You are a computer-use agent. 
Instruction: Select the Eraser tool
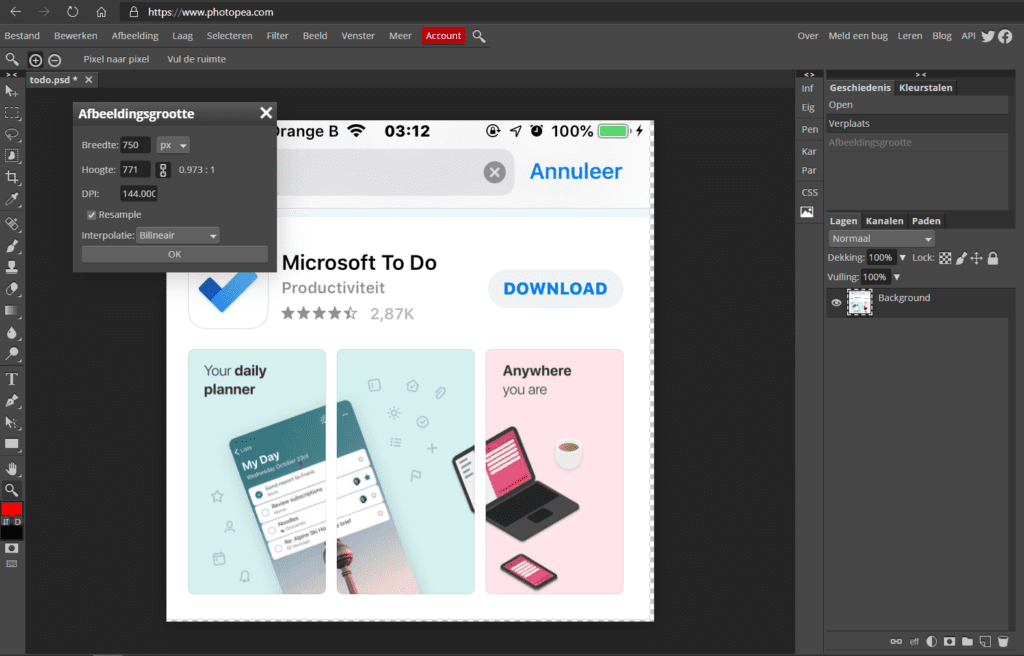pyautogui.click(x=12, y=289)
